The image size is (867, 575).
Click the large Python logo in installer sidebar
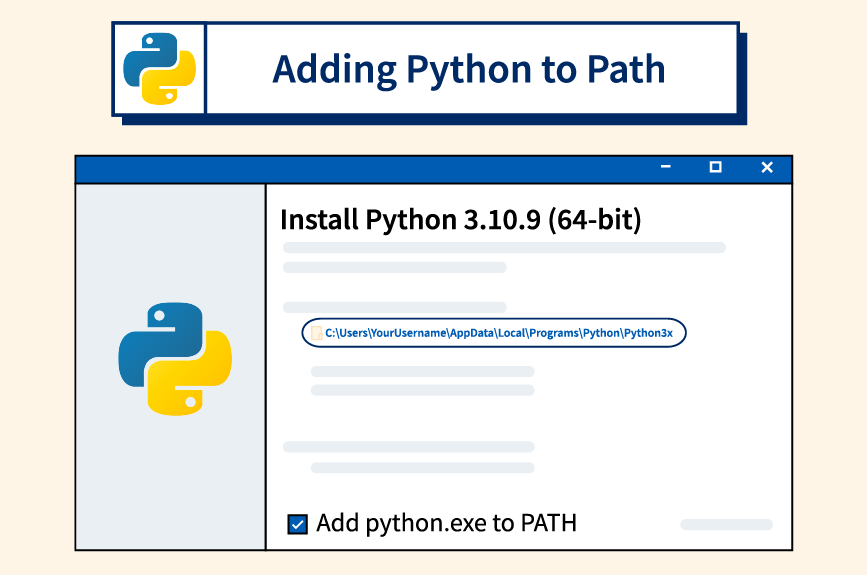tap(175, 359)
